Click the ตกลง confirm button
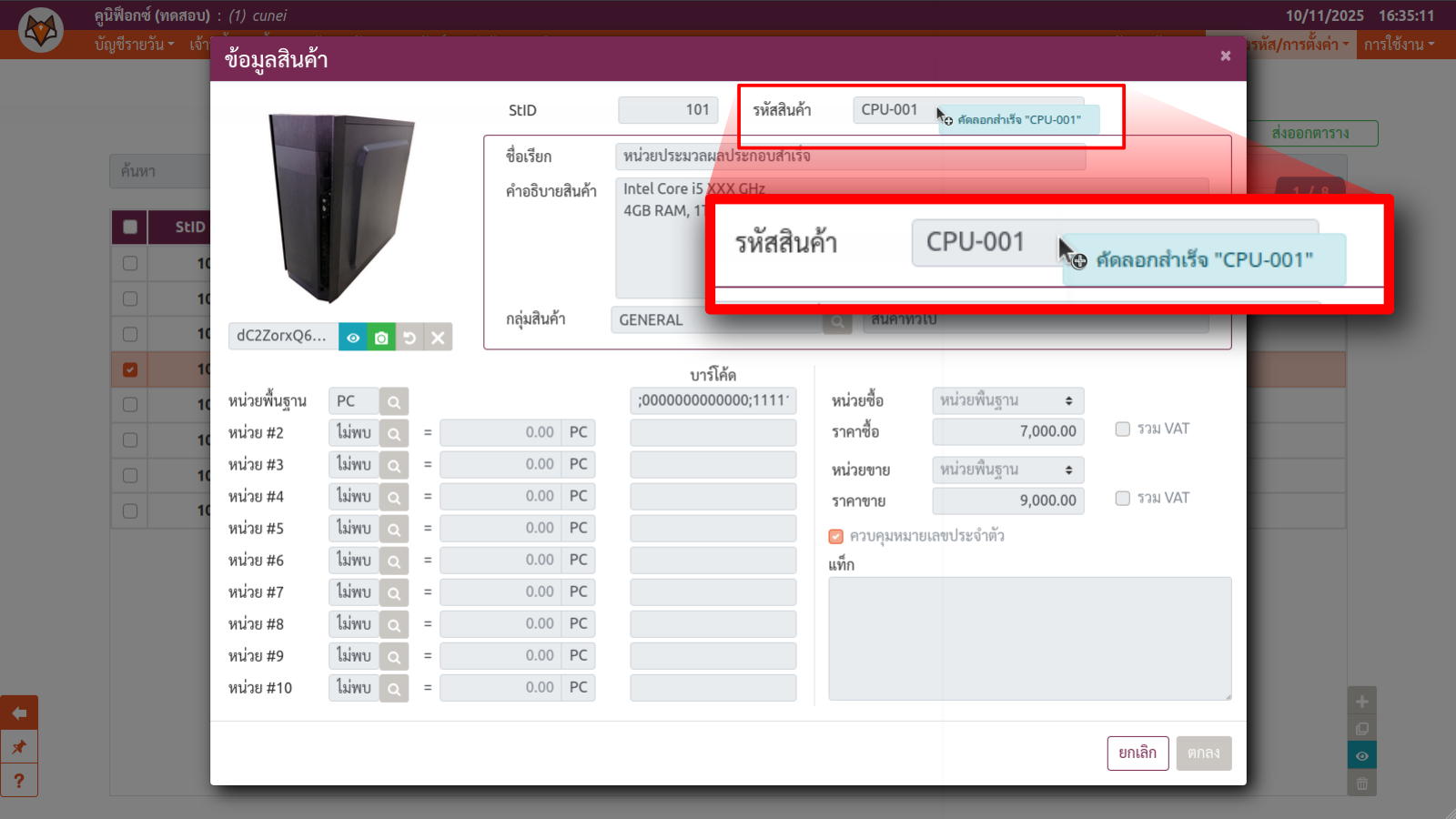The width and height of the screenshot is (1456, 819). tap(1203, 753)
